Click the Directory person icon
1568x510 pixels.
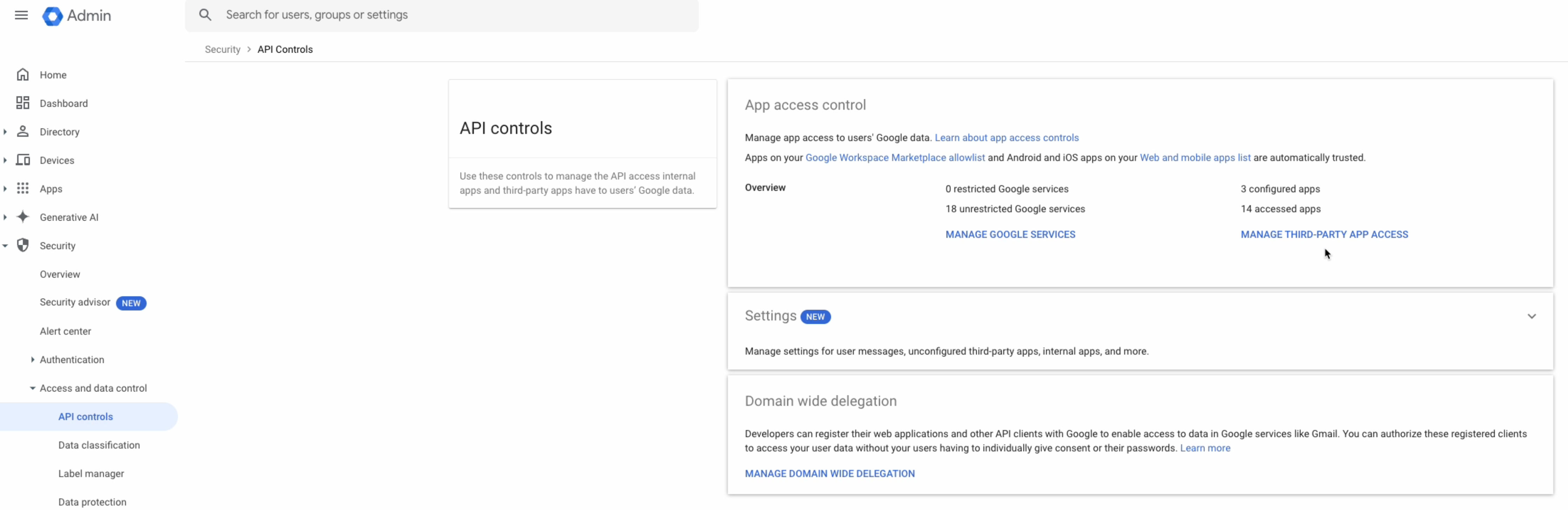click(x=23, y=132)
